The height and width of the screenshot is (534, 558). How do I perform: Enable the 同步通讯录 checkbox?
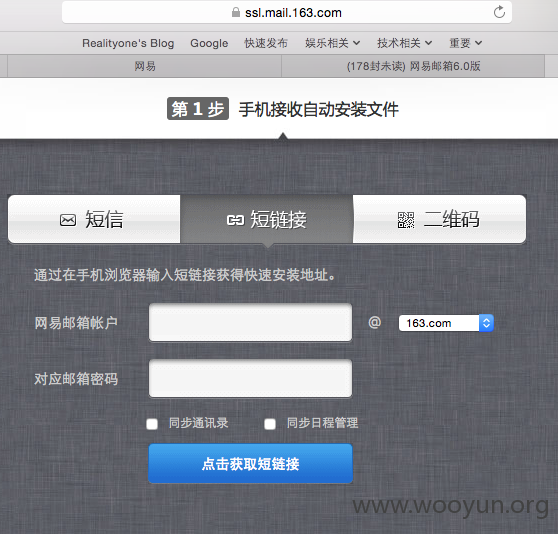click(152, 424)
